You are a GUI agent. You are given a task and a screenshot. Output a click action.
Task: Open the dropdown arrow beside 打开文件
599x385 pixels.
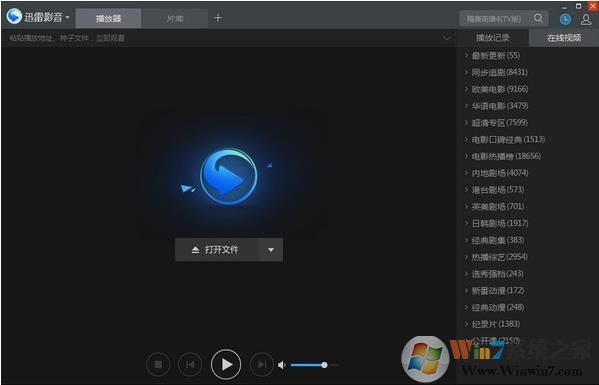click(x=271, y=250)
